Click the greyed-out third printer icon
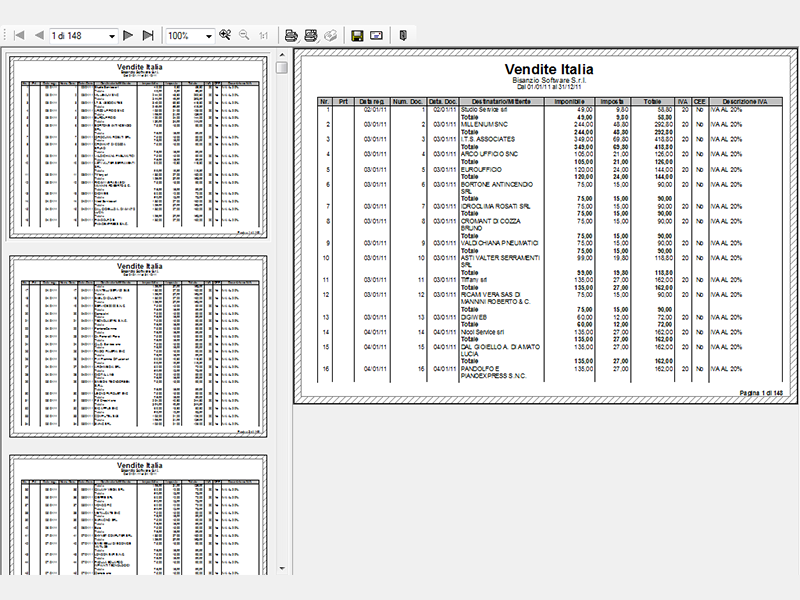This screenshot has width=800, height=600. (x=331, y=35)
